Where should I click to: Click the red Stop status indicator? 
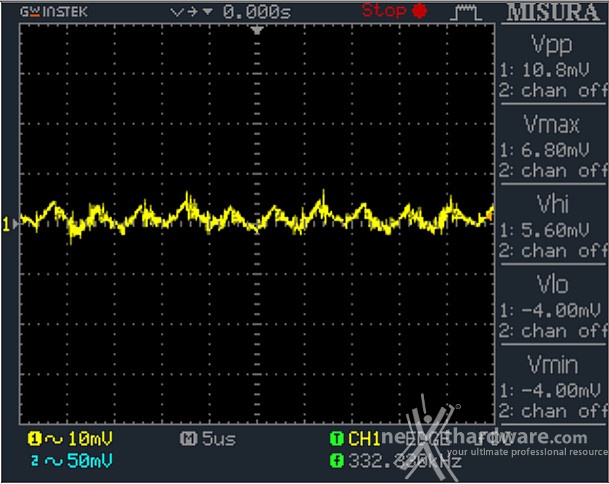click(x=394, y=10)
